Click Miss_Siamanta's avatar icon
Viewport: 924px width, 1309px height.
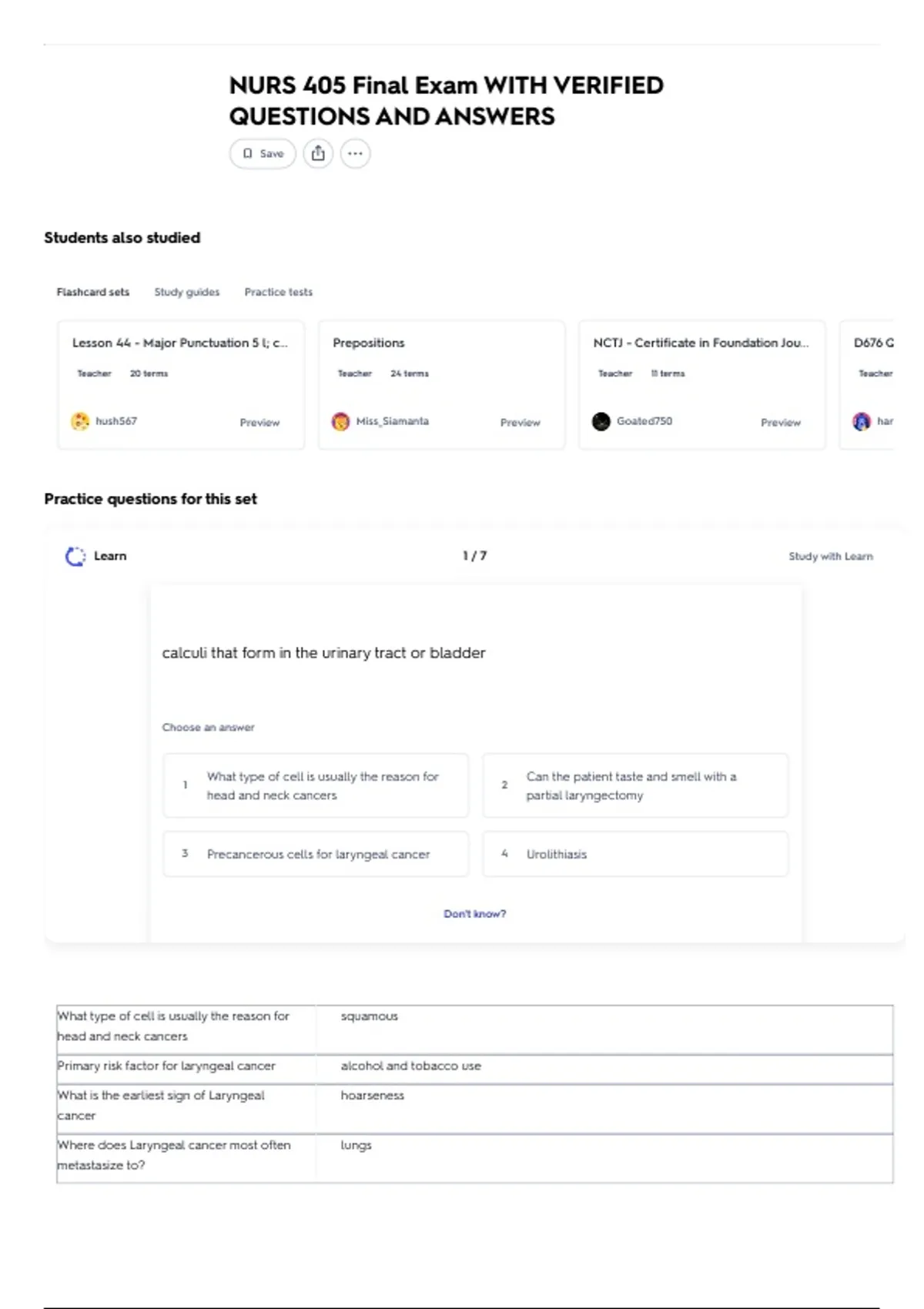pos(340,421)
